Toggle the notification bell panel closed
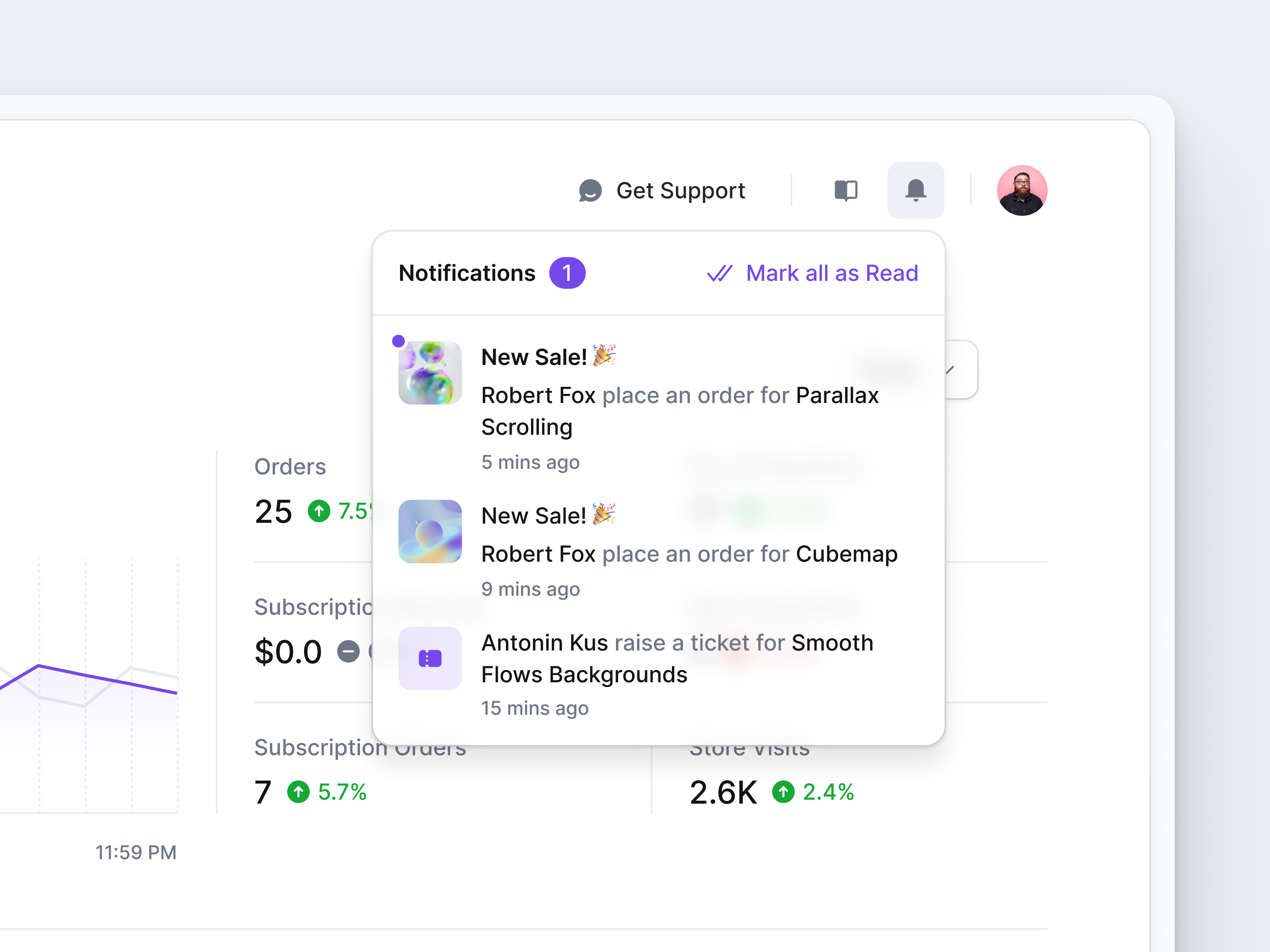Screen dimensions: 1270x952 point(915,190)
